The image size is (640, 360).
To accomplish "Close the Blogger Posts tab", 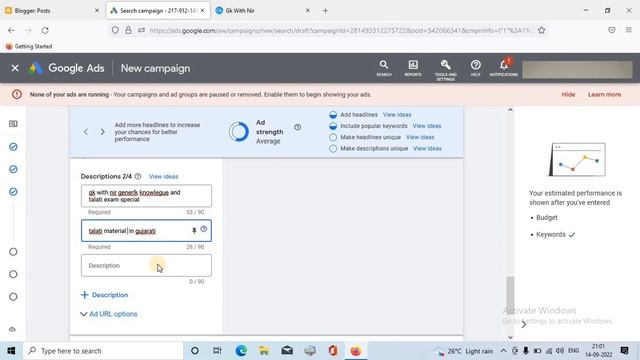I will pos(97,11).
